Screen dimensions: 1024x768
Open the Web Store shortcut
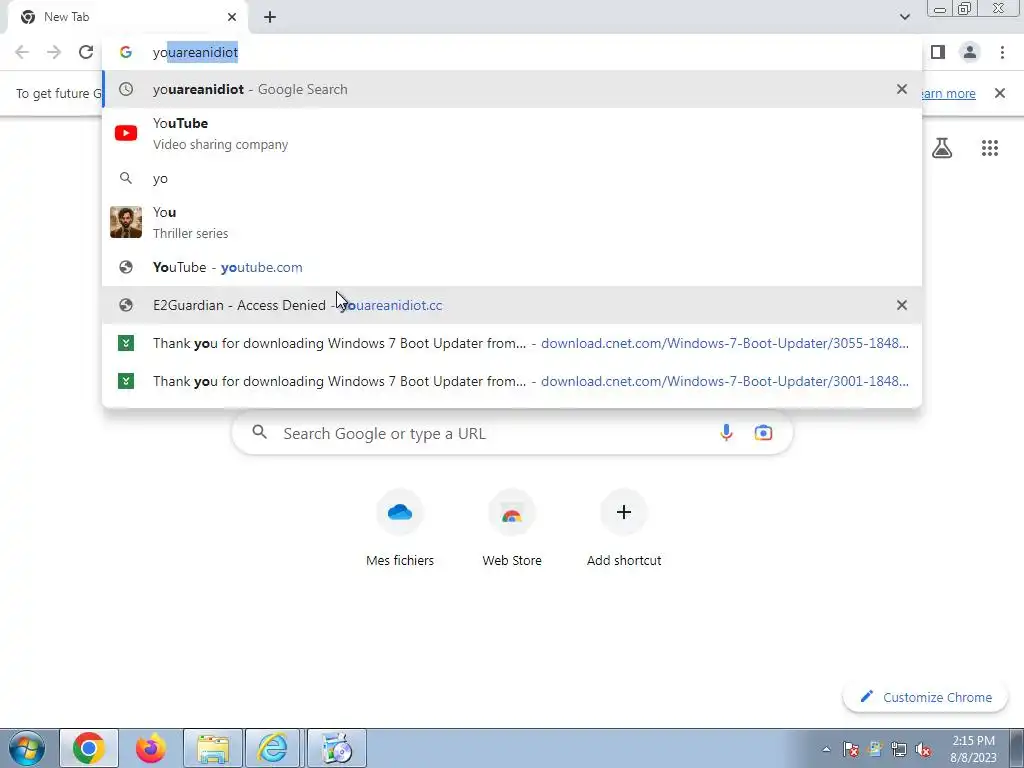tap(512, 529)
